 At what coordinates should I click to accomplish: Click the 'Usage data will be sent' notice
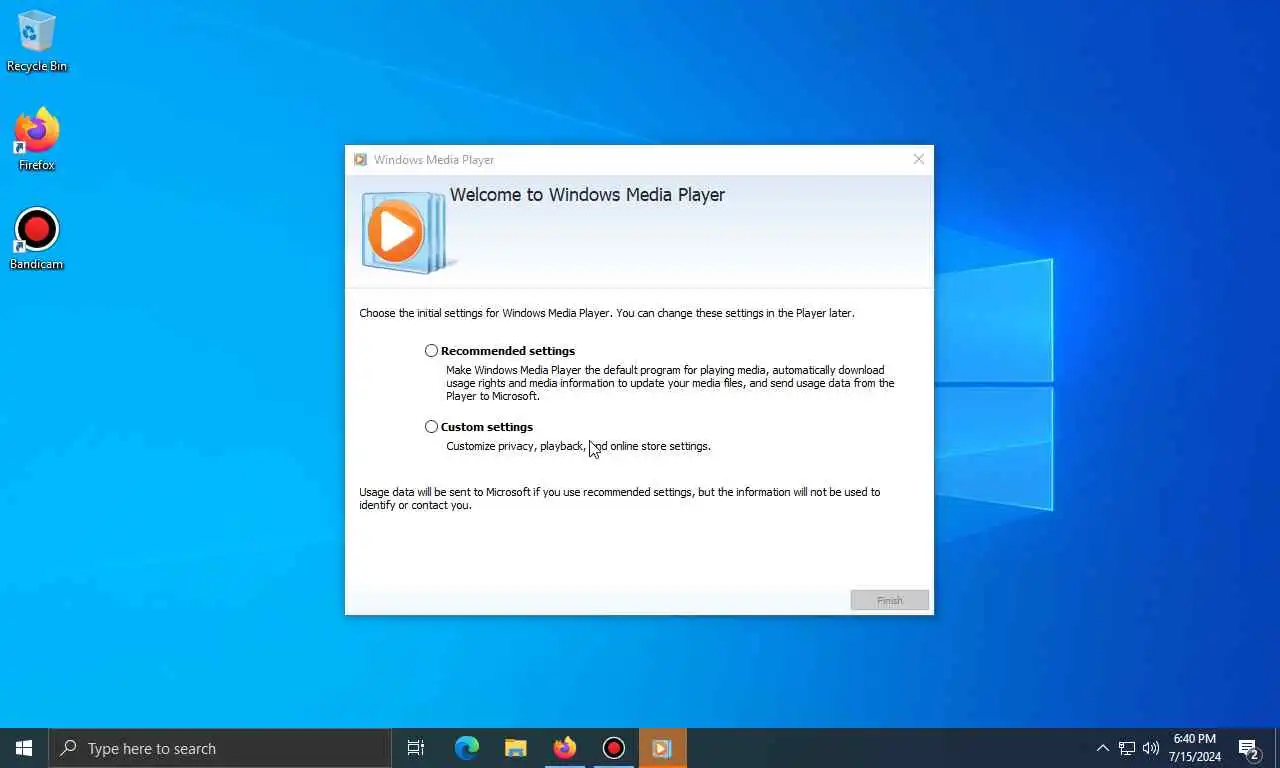(620, 499)
